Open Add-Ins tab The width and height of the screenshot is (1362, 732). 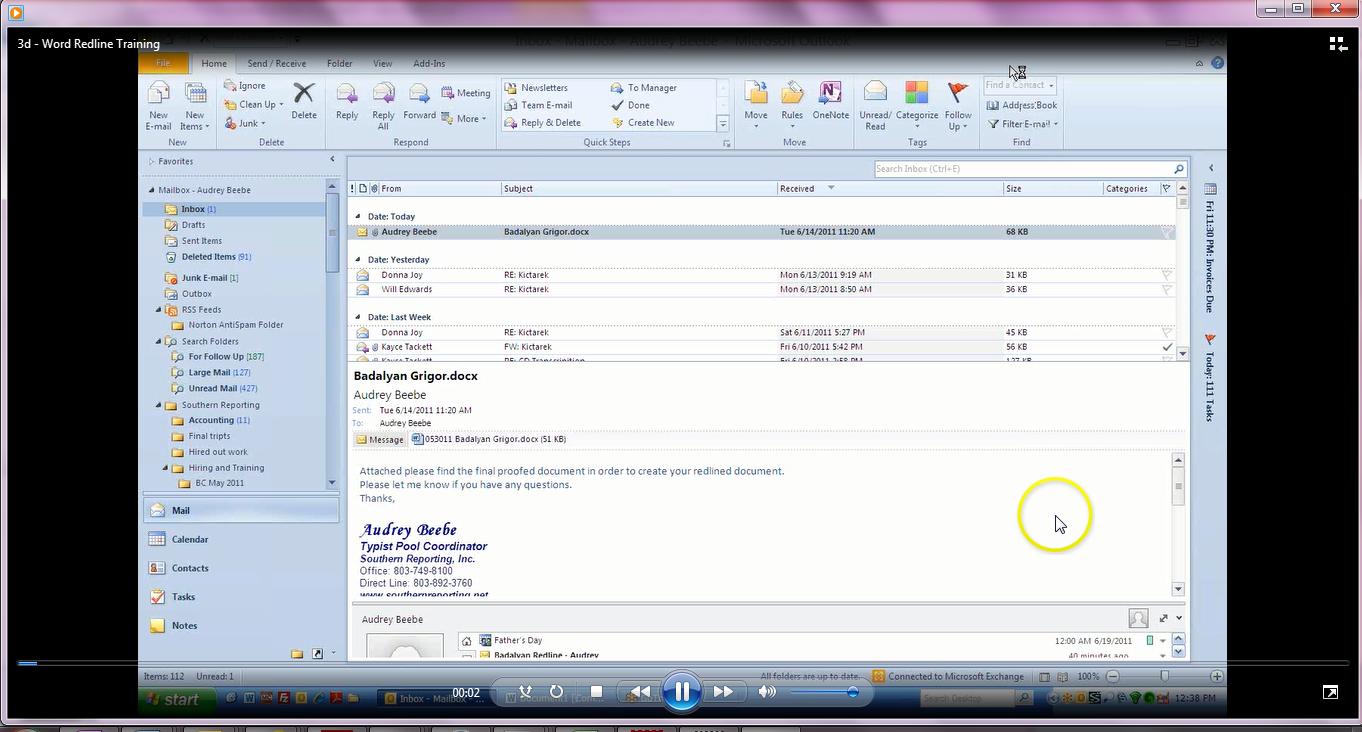[429, 63]
